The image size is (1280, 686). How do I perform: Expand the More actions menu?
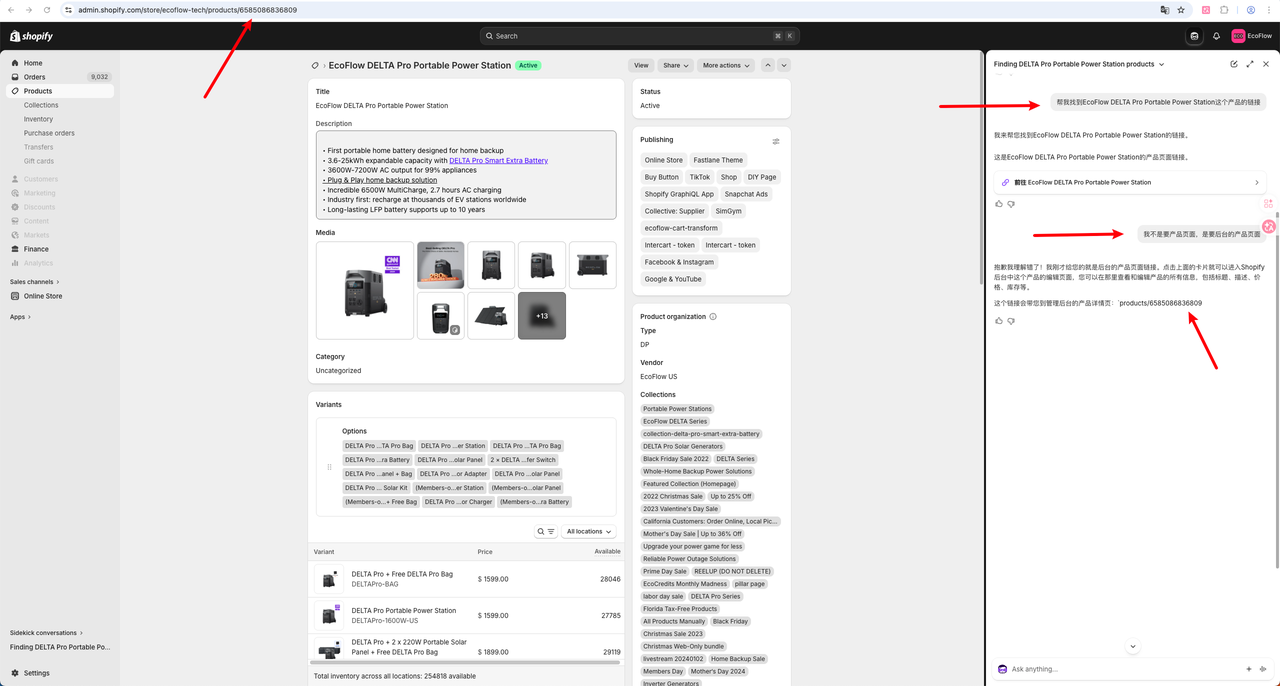click(x=726, y=65)
